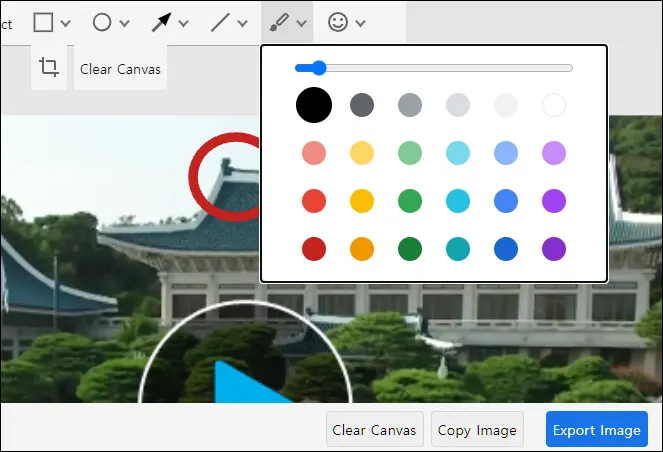
Task: Pick the dark gray color swatch
Action: (x=362, y=105)
